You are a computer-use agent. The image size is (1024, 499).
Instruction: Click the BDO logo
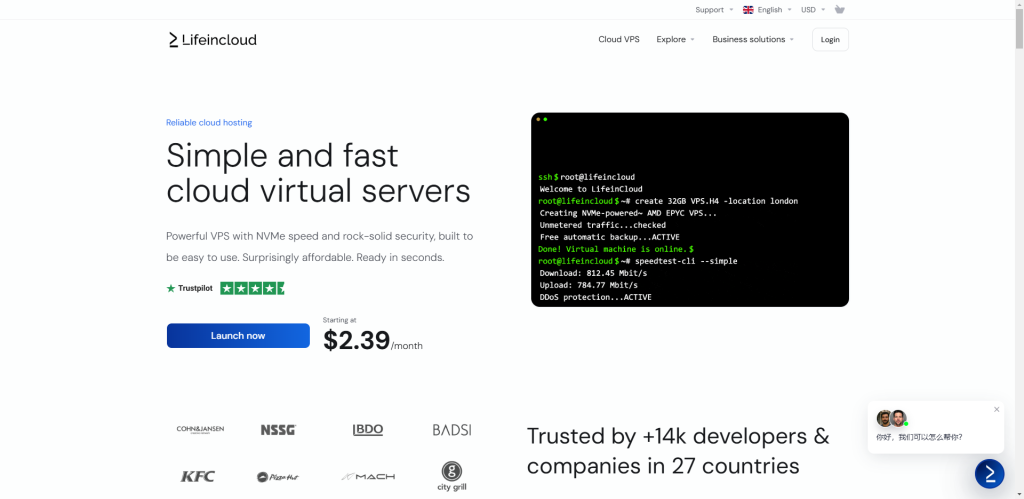tap(368, 430)
